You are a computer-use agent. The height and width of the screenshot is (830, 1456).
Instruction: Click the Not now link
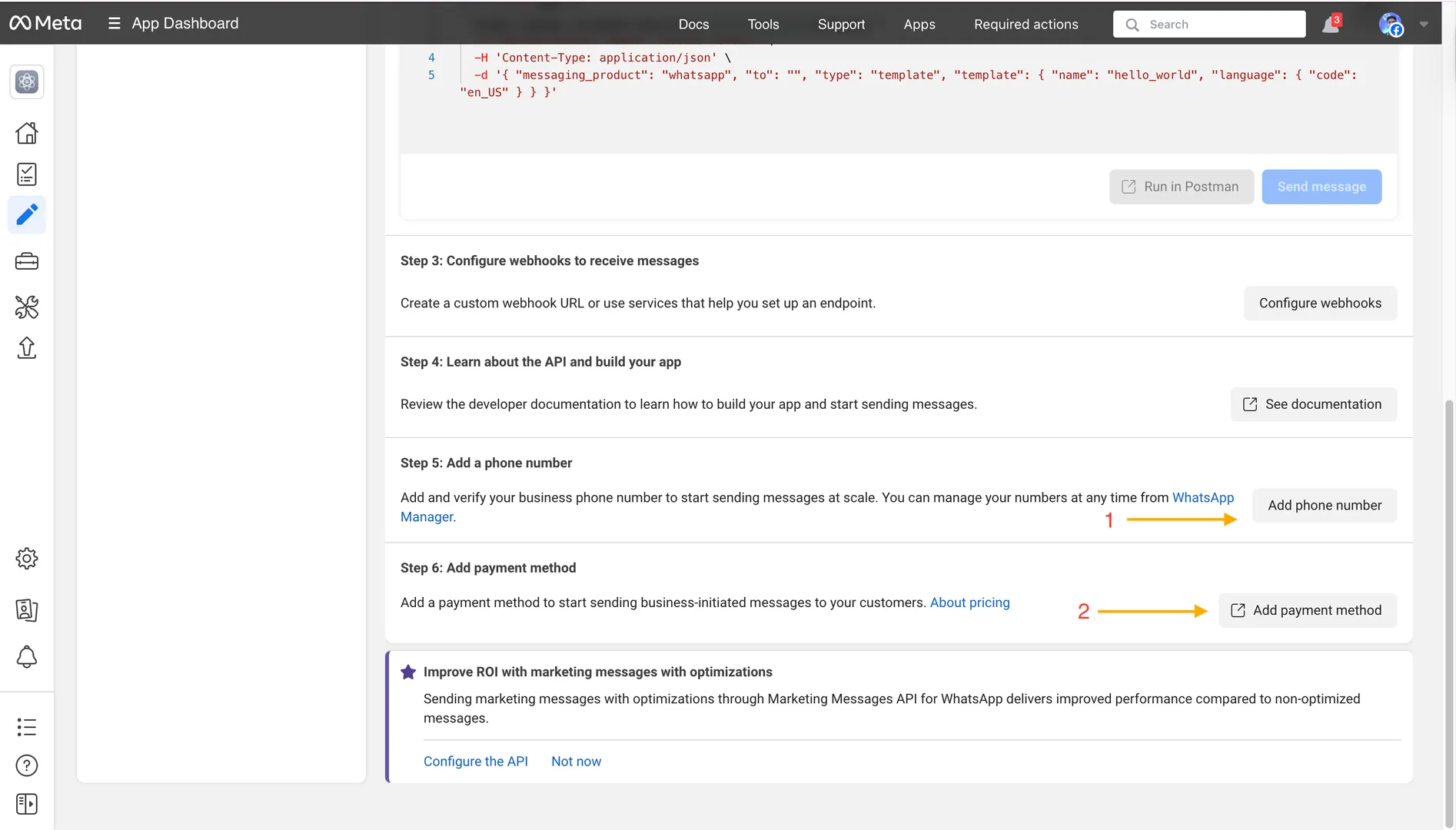click(x=576, y=762)
